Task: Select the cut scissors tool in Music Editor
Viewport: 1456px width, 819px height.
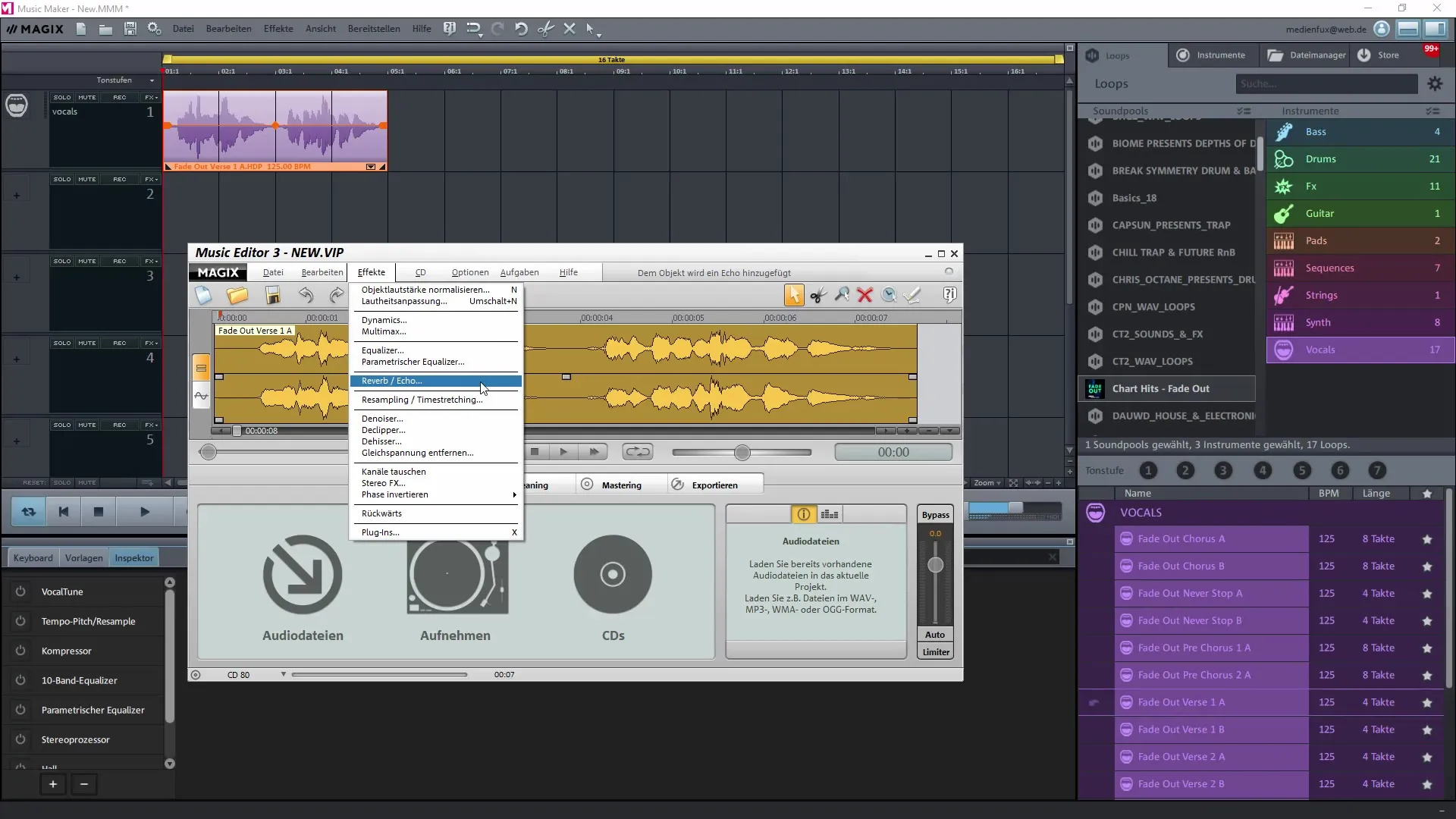Action: pyautogui.click(x=817, y=295)
